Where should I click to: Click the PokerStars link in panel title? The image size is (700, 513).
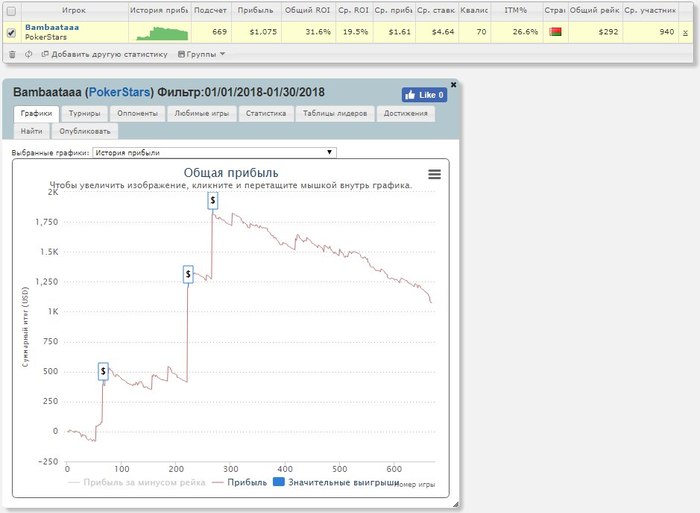(x=120, y=92)
